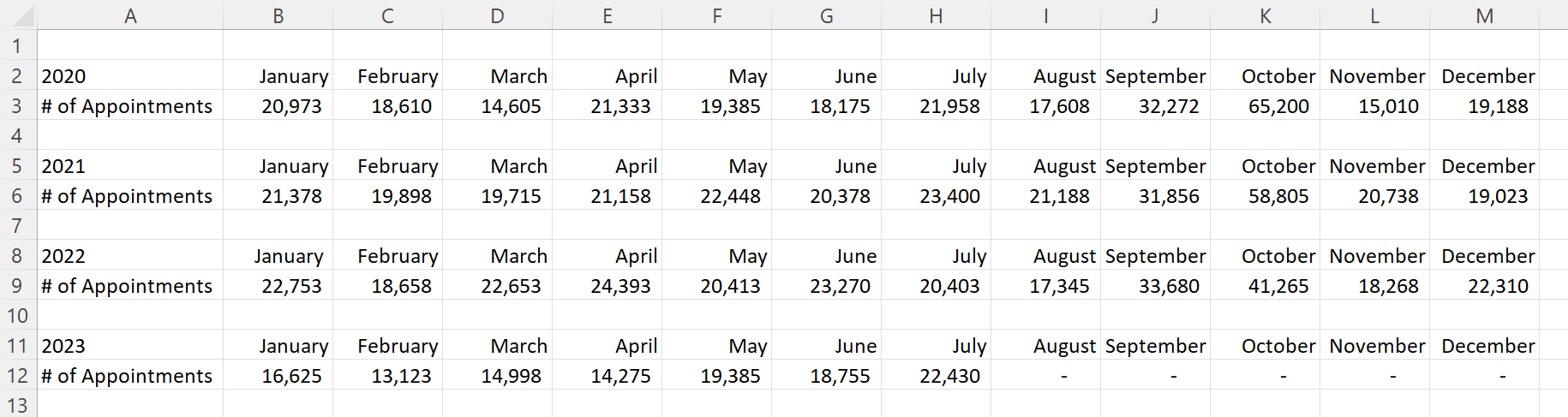Image resolution: width=1568 pixels, height=417 pixels.
Task: Click December 2023 dash cell
Action: pos(1485,376)
